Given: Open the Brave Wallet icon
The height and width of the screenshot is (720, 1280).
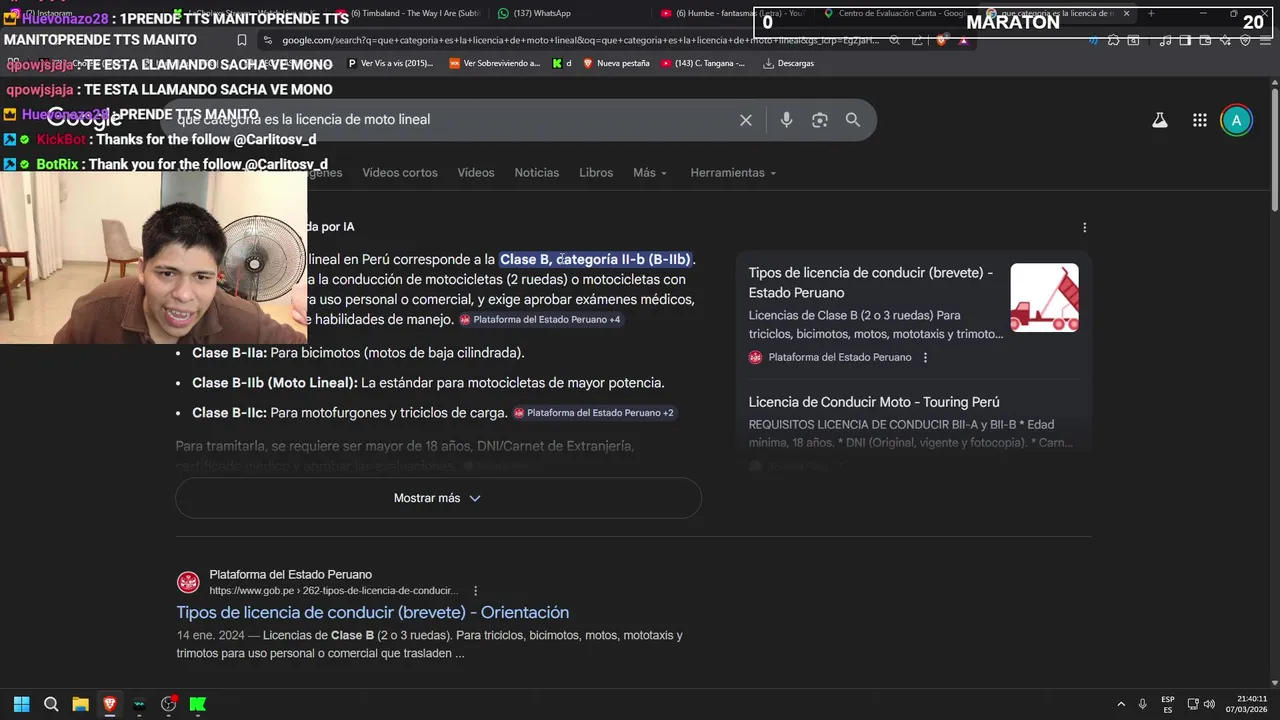Looking at the screenshot, I should (1205, 40).
